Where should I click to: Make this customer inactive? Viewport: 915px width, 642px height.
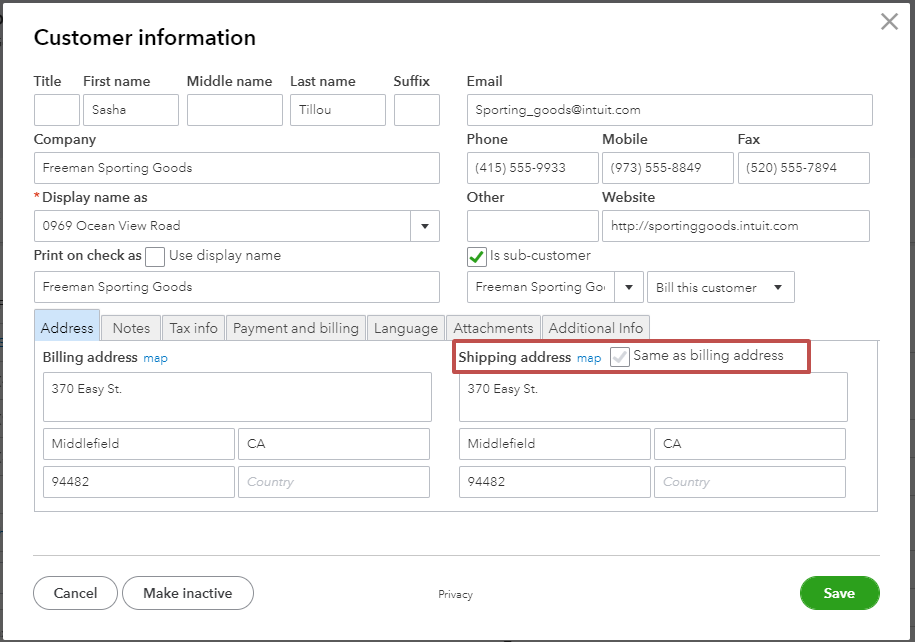point(188,592)
